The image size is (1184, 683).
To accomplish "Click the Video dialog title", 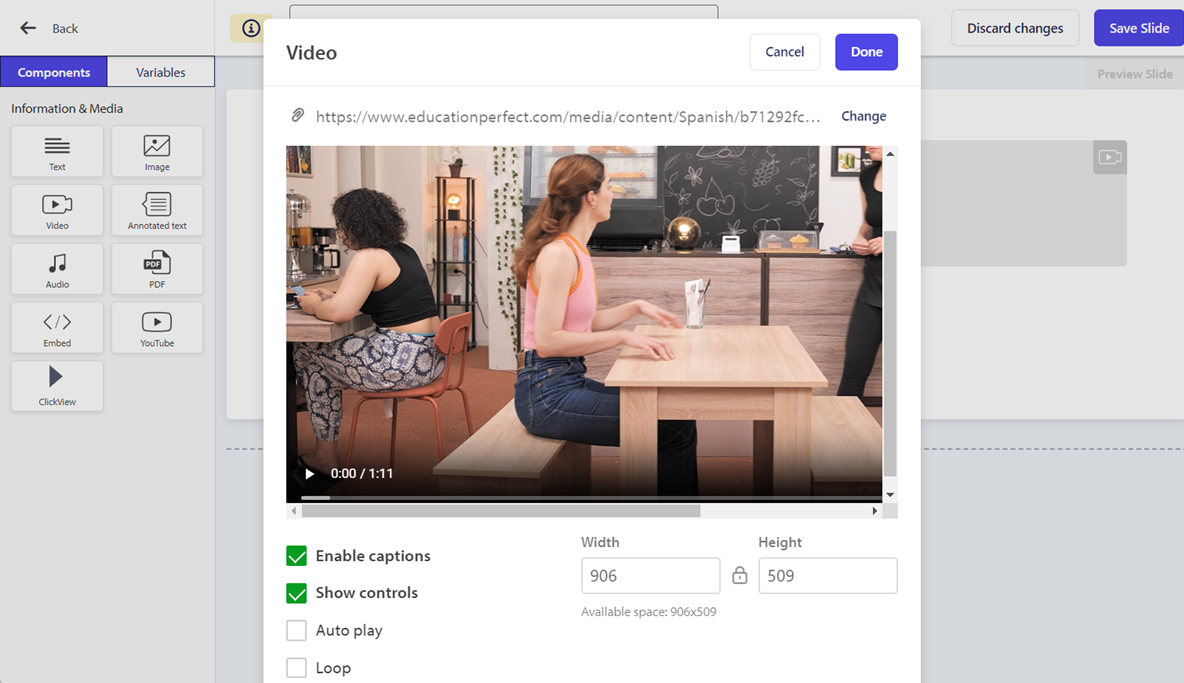I will coord(311,53).
